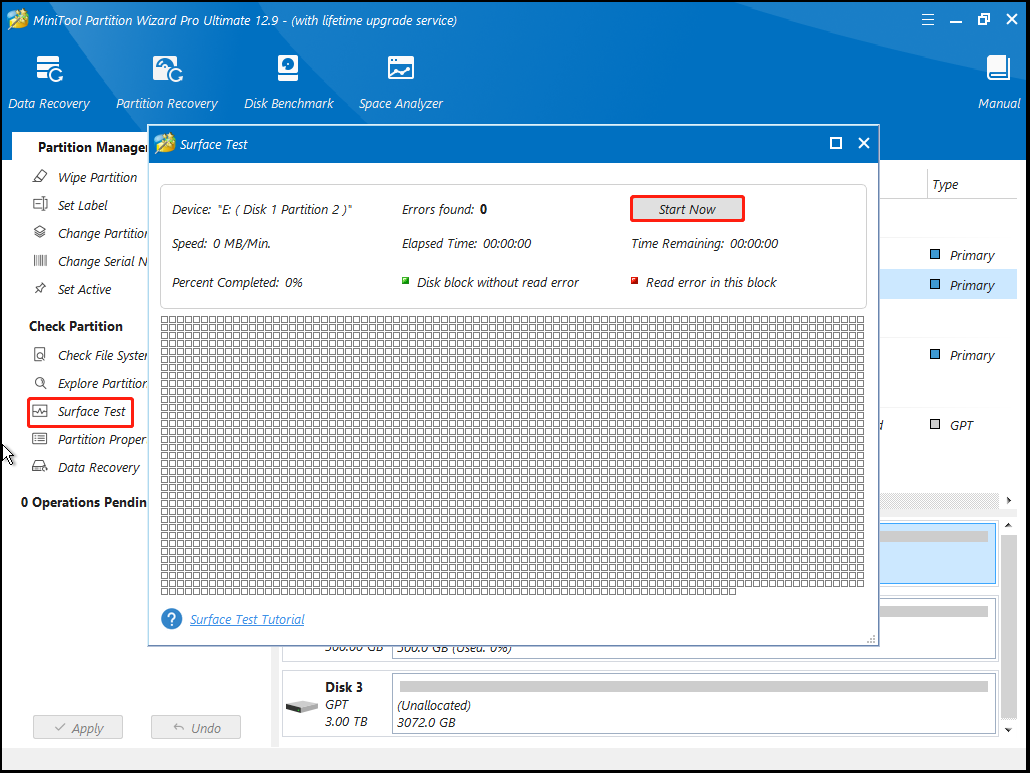Click the Disk 3 label
The width and height of the screenshot is (1030, 773).
[344, 687]
